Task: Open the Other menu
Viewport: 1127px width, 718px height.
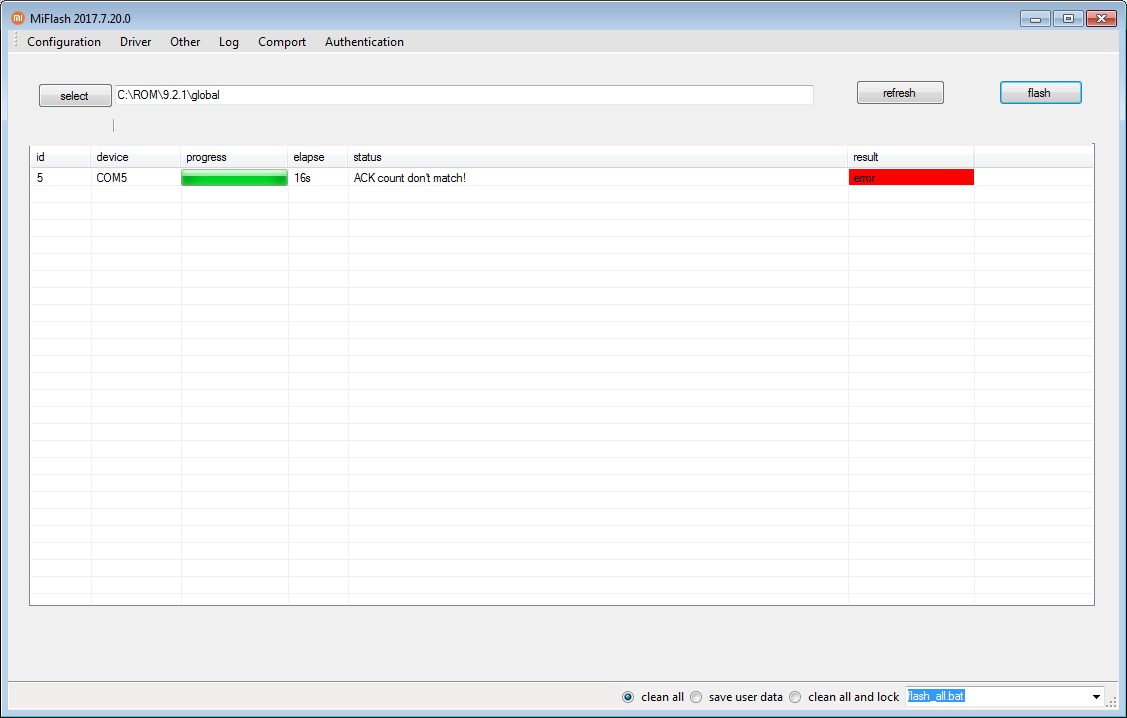Action: tap(185, 42)
